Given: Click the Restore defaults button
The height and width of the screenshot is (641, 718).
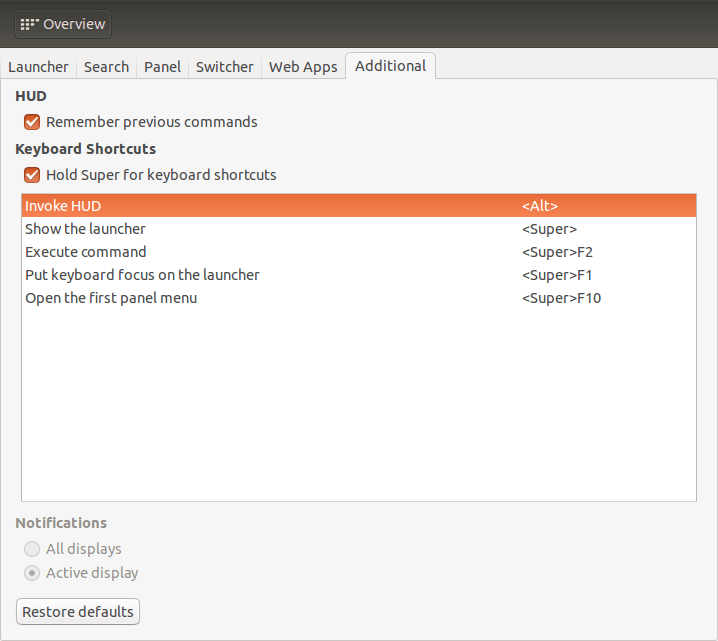Looking at the screenshot, I should pyautogui.click(x=78, y=612).
